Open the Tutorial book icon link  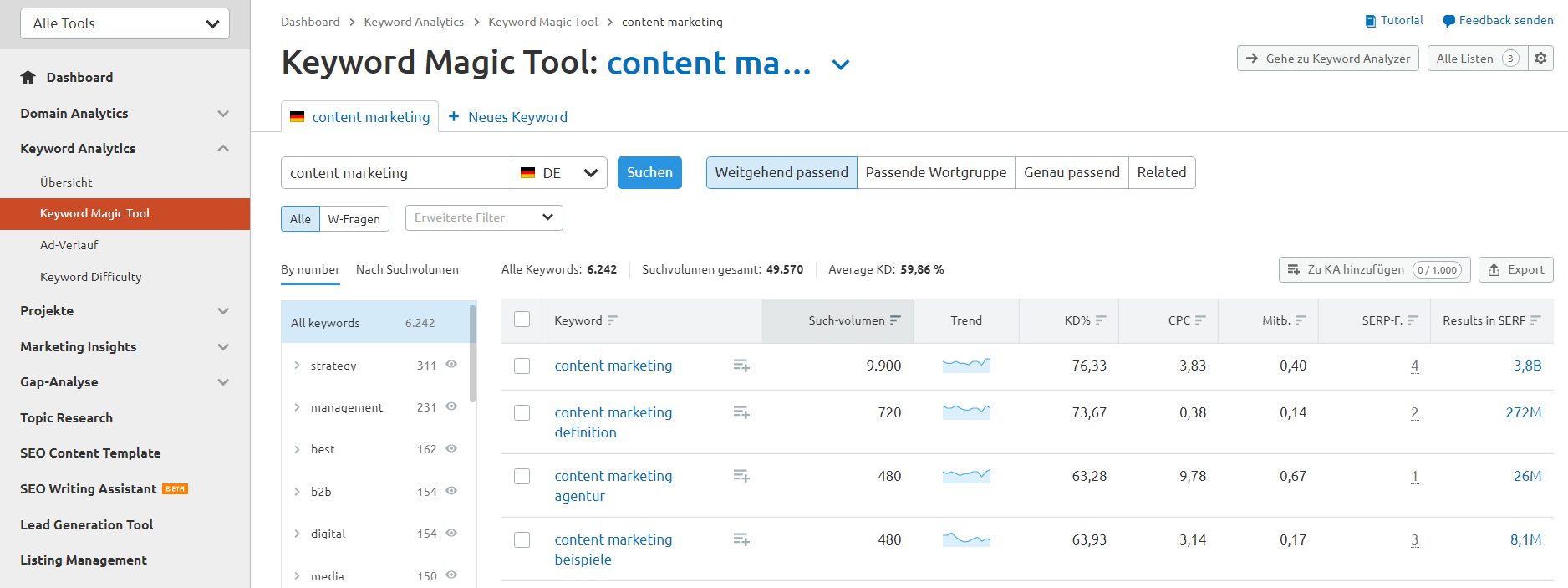click(x=1371, y=21)
